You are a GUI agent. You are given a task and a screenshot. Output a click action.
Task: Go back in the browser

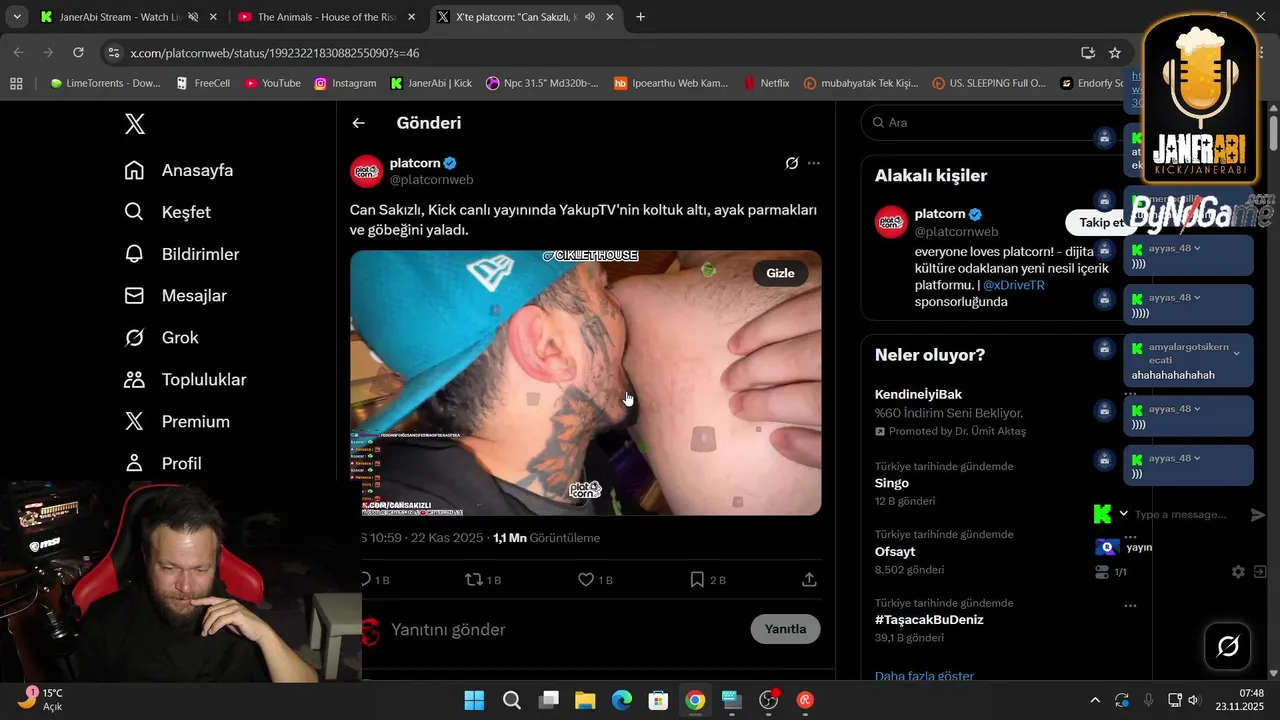coord(18,52)
